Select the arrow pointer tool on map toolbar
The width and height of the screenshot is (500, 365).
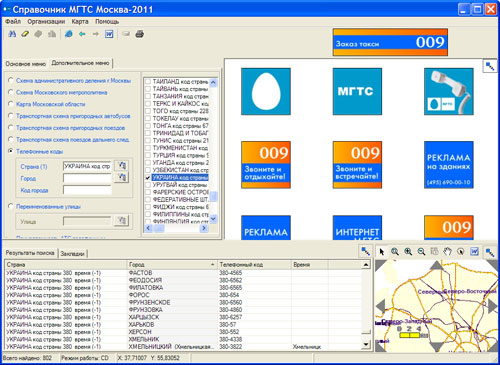(x=382, y=252)
